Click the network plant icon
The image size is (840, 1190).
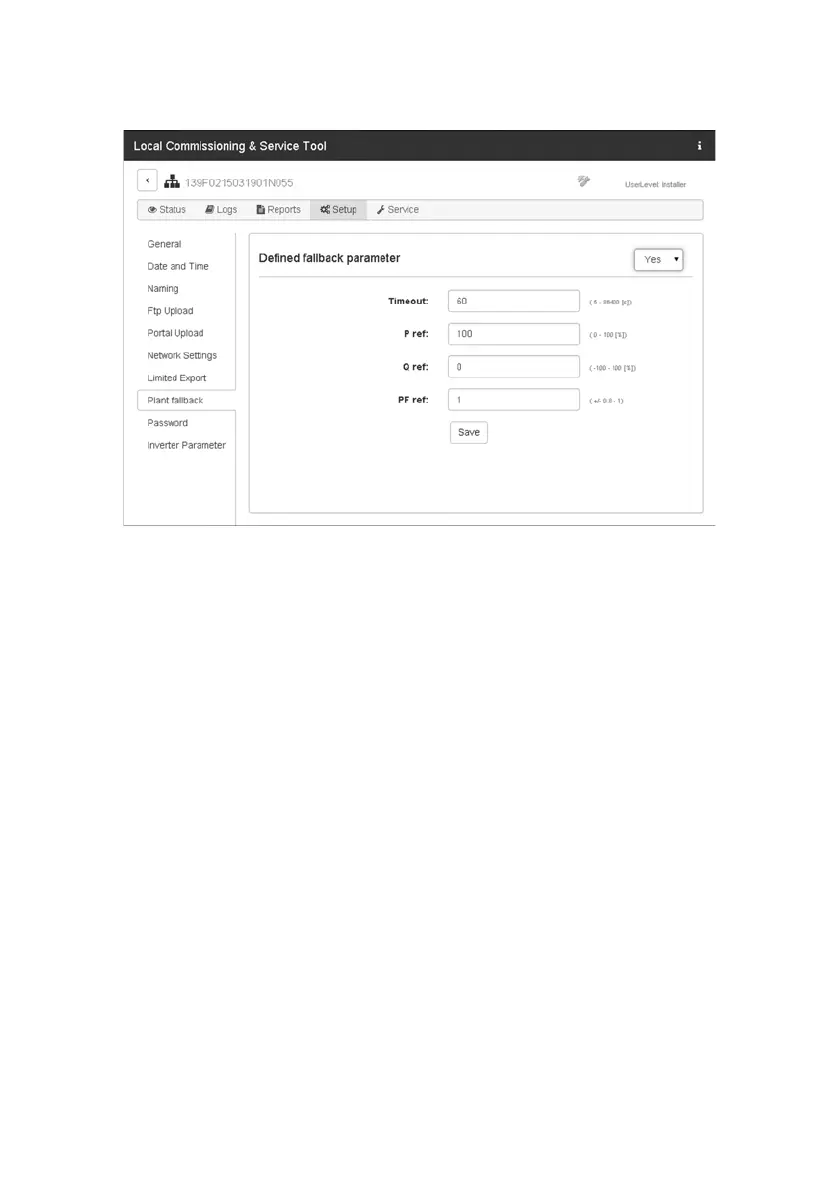click(x=172, y=181)
